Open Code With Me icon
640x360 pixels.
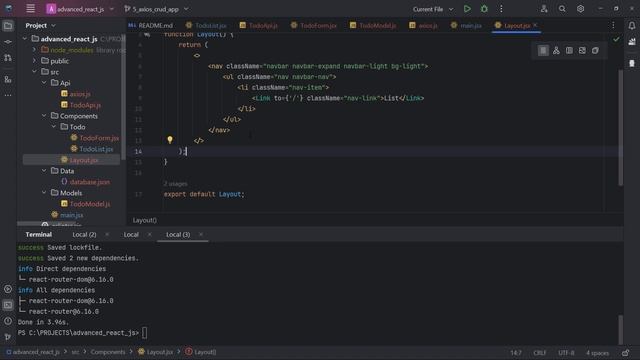[544, 9]
